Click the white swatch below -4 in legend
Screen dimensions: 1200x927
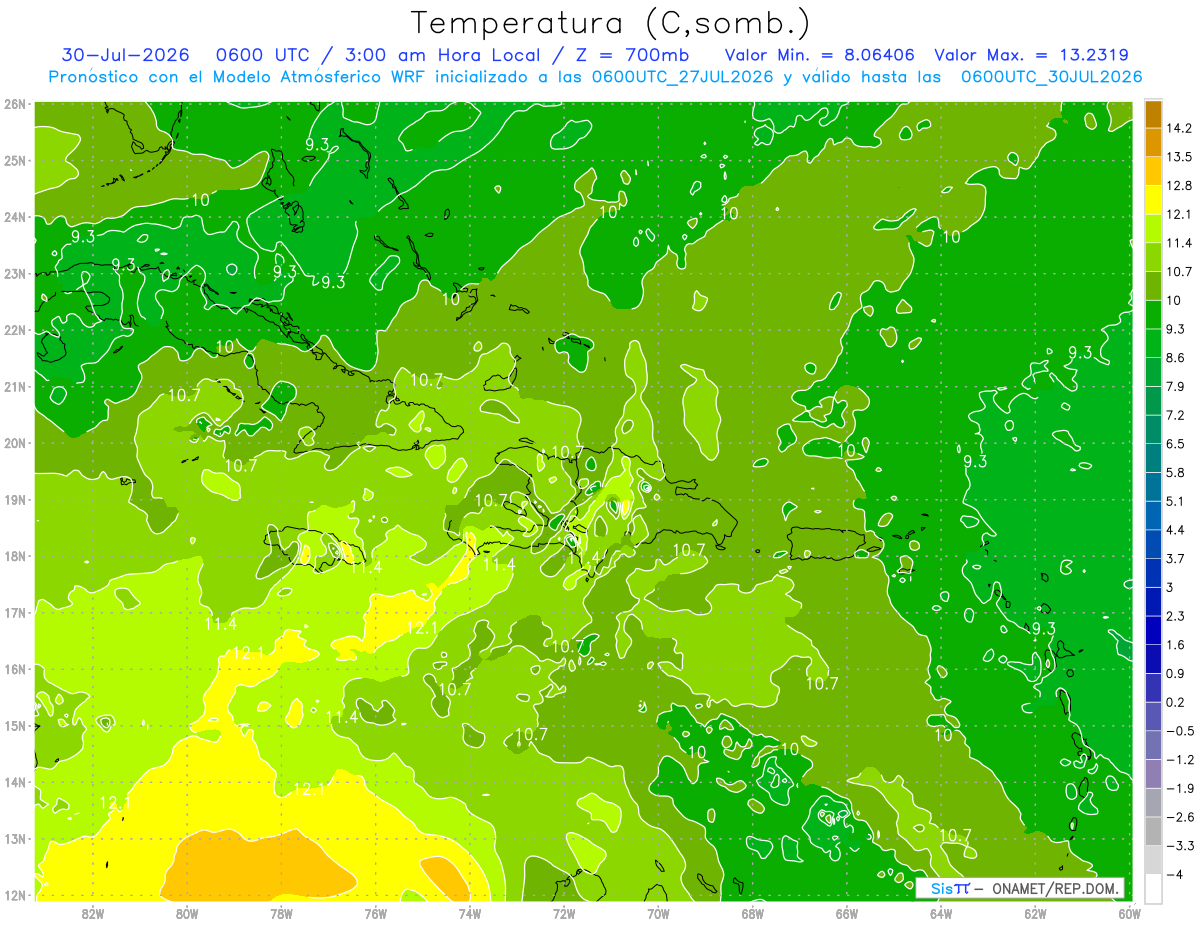click(x=1153, y=888)
